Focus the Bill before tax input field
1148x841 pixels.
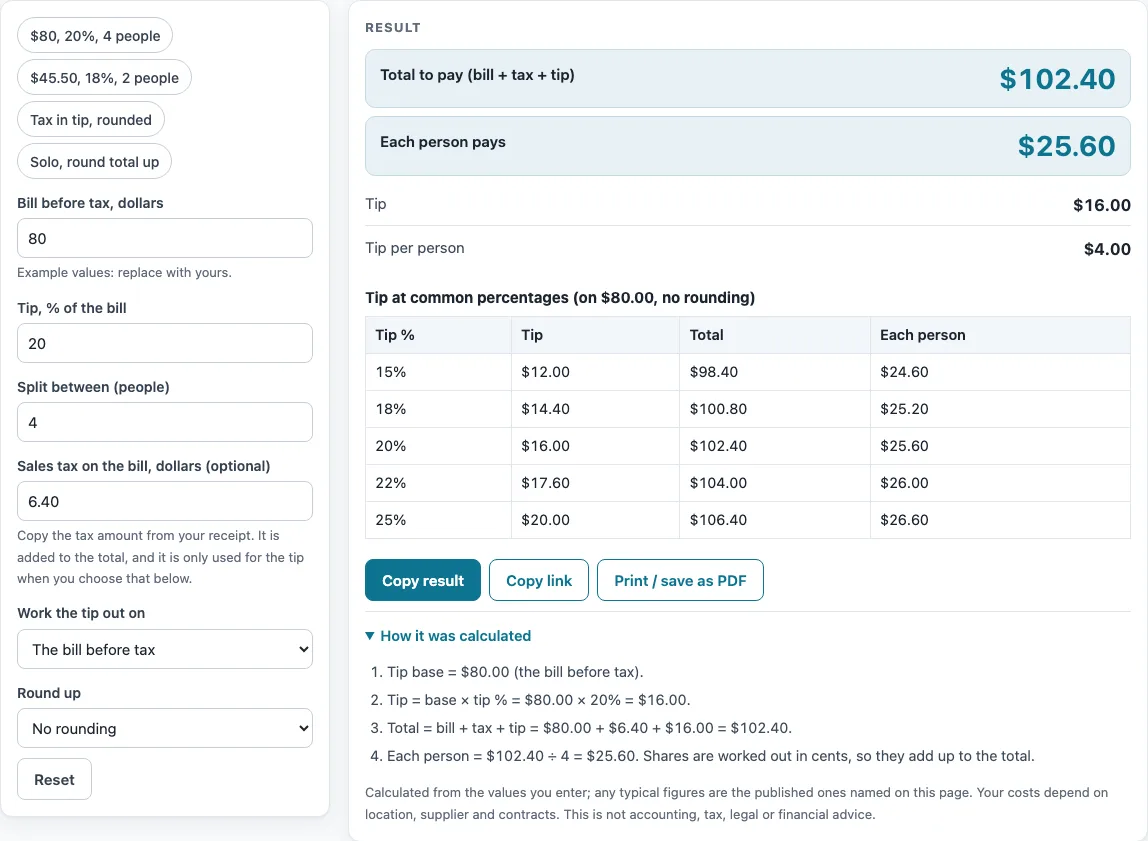click(x=165, y=238)
